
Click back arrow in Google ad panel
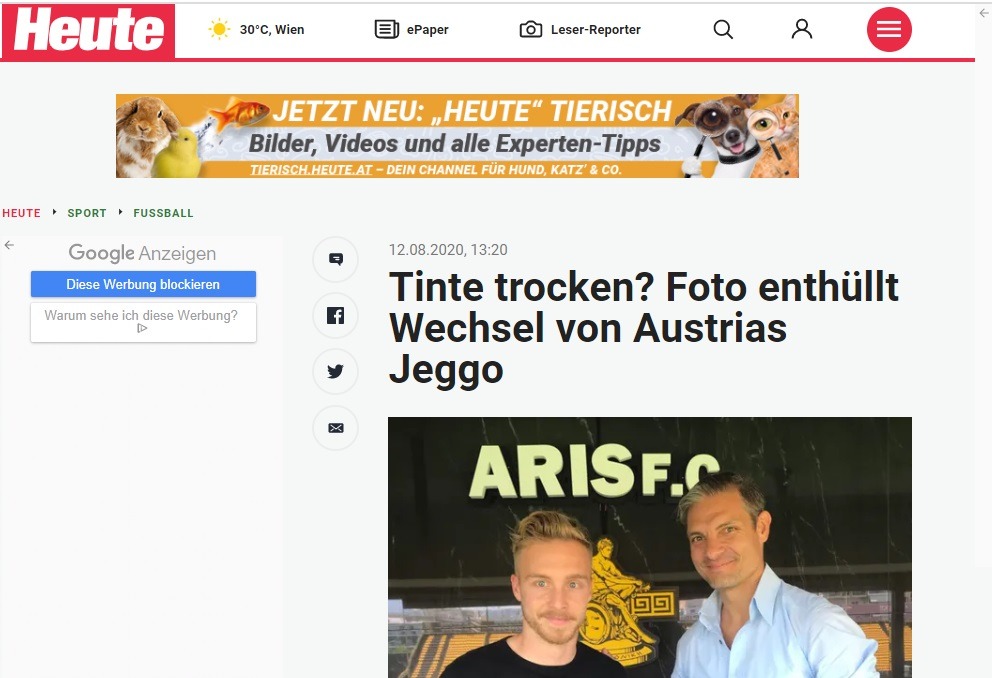(x=9, y=245)
